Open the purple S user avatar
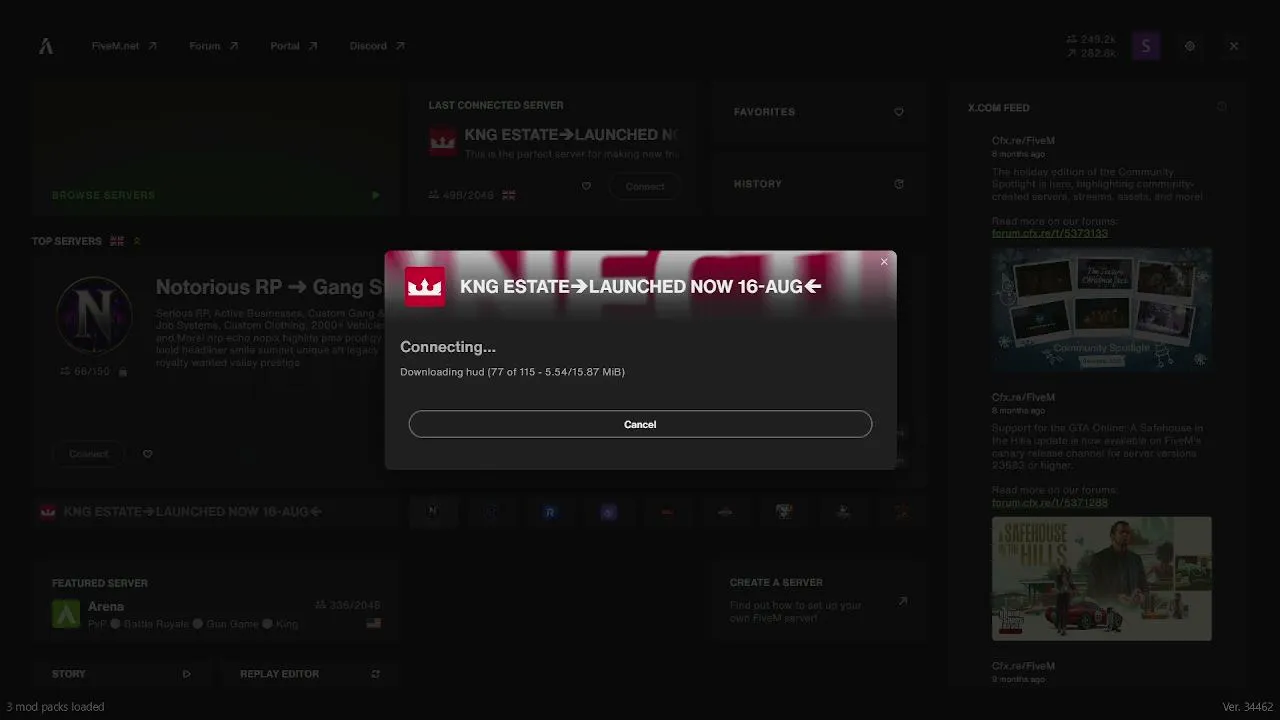1280x720 pixels. pyautogui.click(x=1146, y=46)
